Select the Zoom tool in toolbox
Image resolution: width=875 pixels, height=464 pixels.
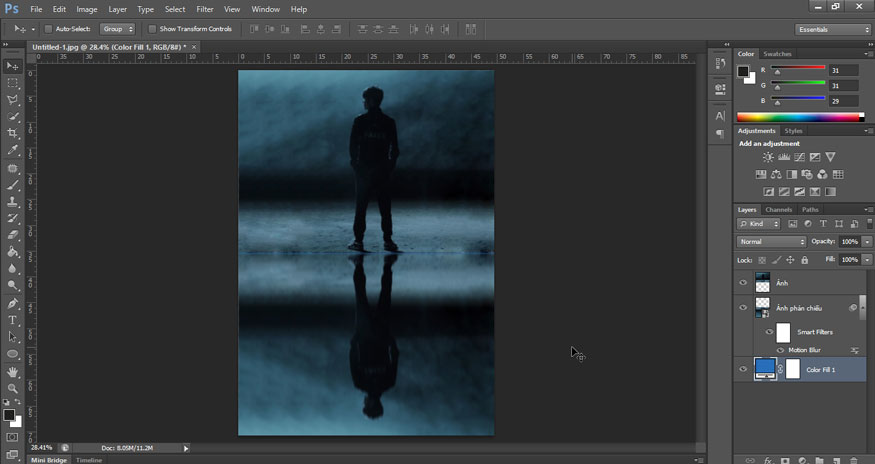(x=12, y=389)
